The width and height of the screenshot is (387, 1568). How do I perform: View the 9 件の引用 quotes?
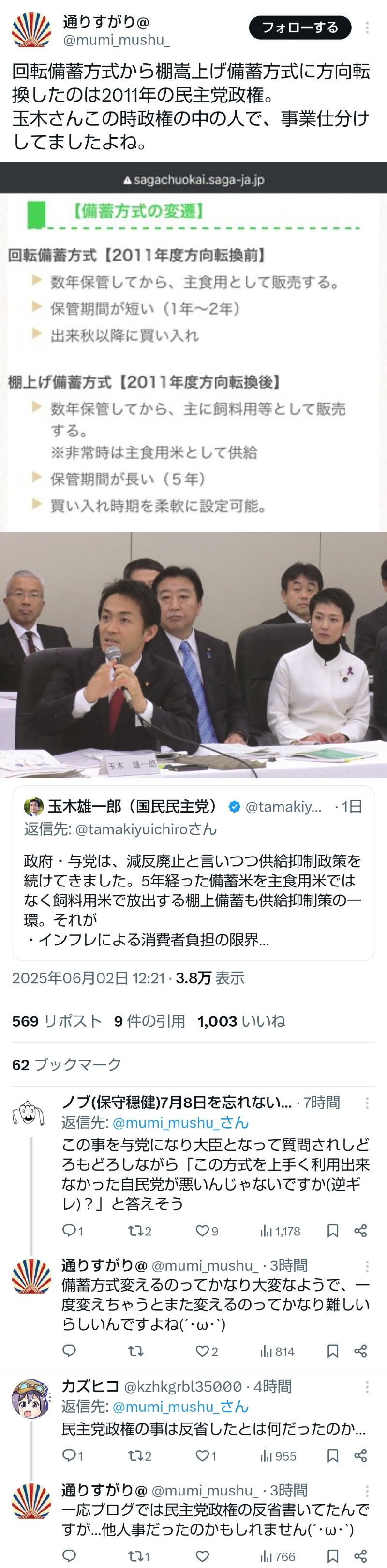(149, 1021)
